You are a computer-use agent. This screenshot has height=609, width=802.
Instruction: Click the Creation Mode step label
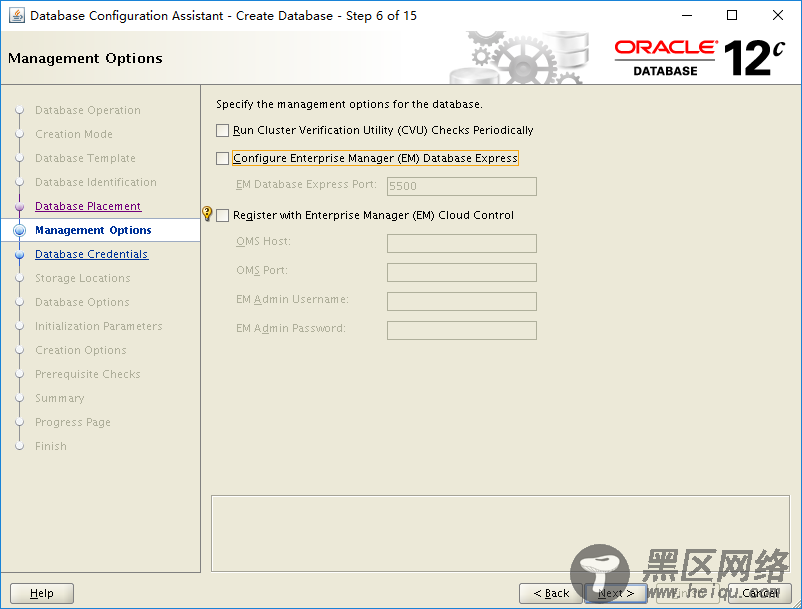pos(74,134)
